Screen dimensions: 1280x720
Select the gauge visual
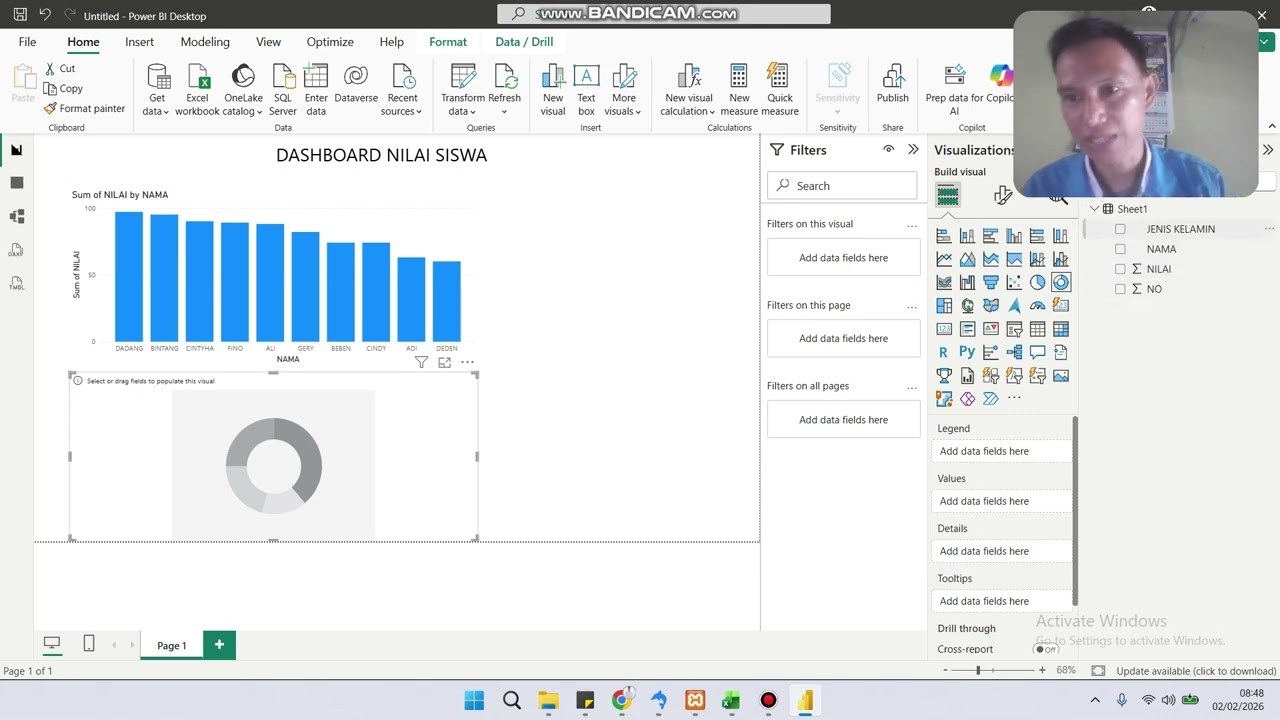pos(1037,305)
